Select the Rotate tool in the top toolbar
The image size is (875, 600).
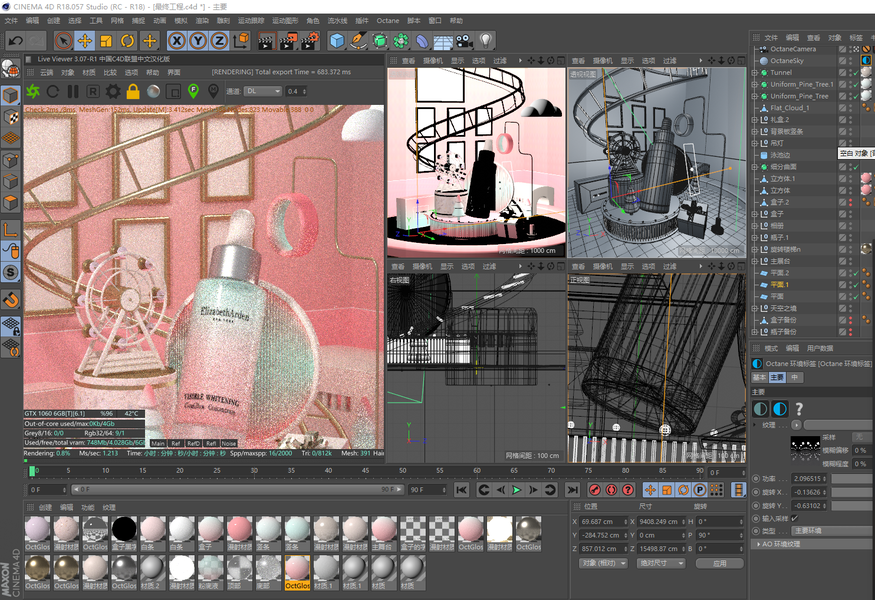[127, 41]
